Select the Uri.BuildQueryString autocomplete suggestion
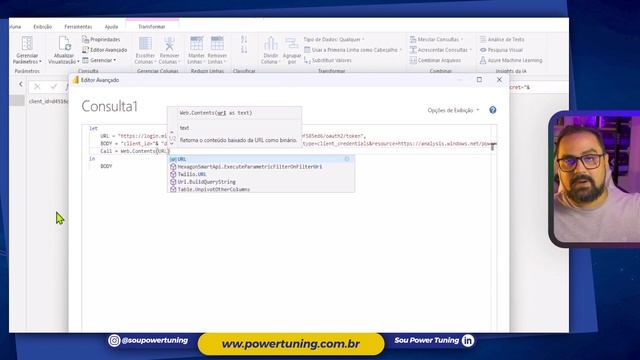This screenshot has width=640, height=360. coord(261,182)
